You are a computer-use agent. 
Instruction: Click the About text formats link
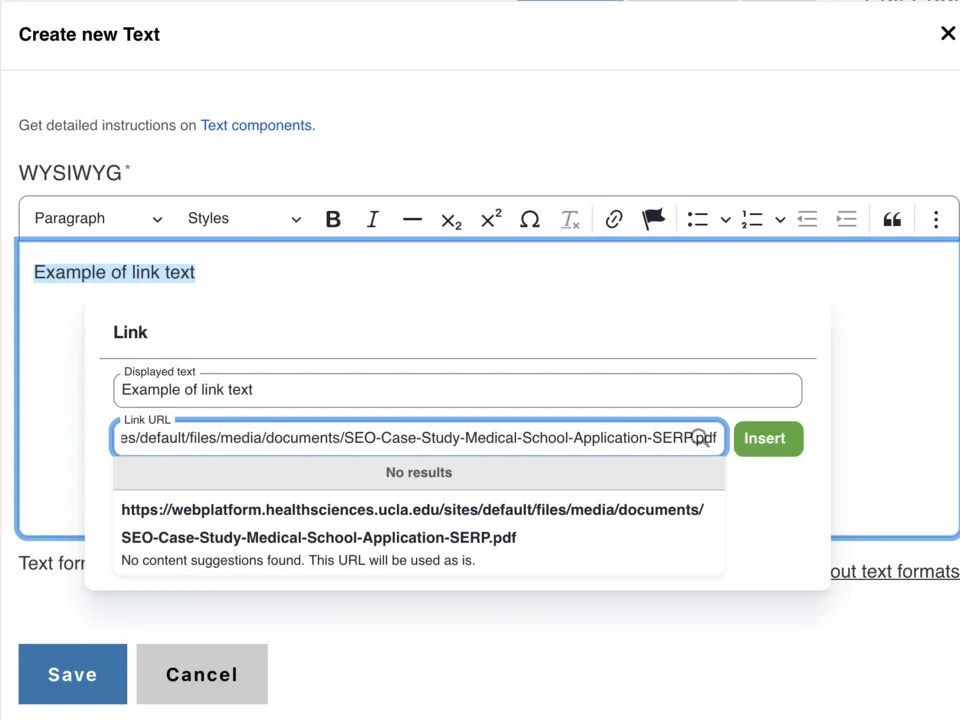click(893, 572)
